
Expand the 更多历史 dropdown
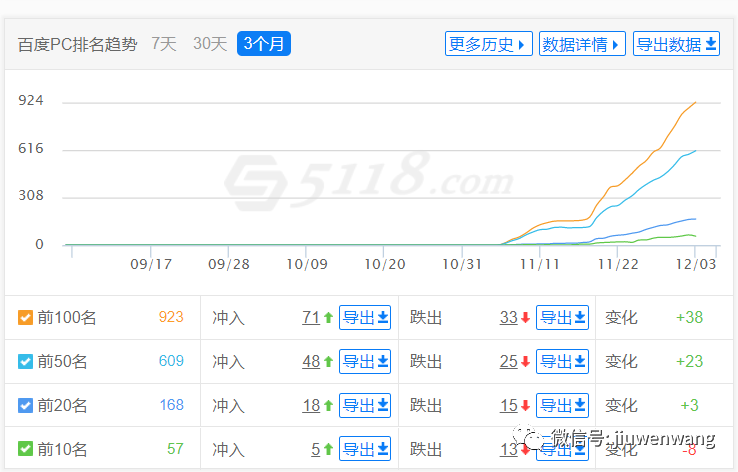[x=488, y=44]
